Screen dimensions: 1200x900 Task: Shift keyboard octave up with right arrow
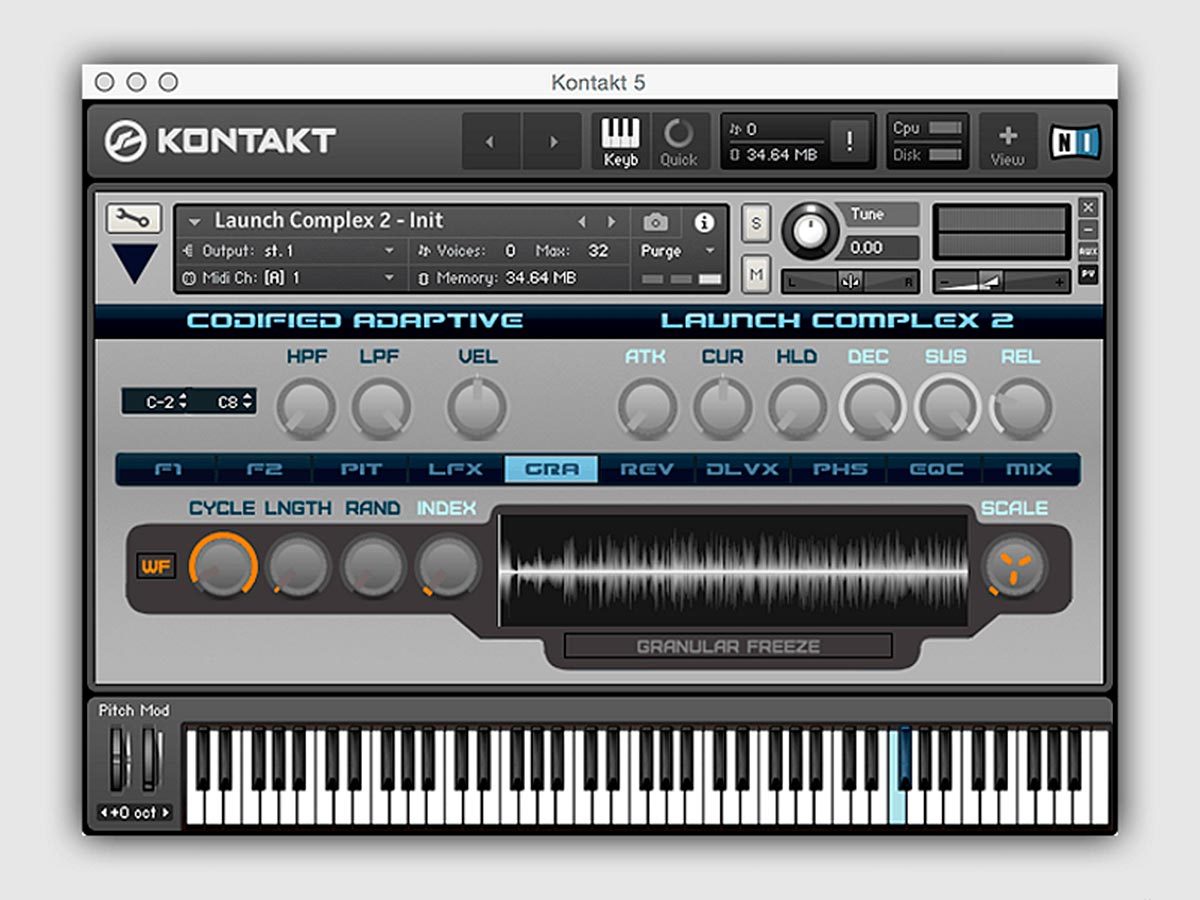click(166, 813)
